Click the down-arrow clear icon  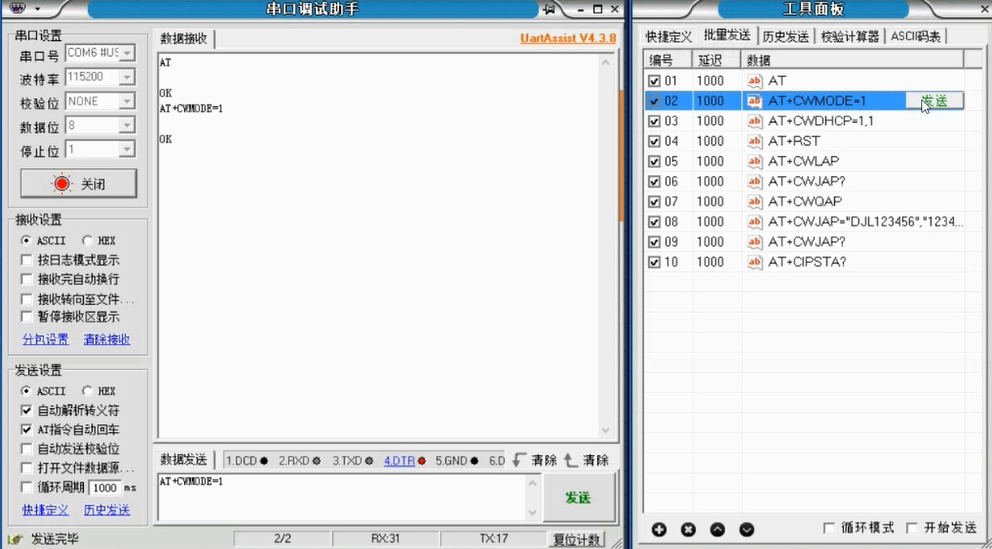(x=519, y=460)
